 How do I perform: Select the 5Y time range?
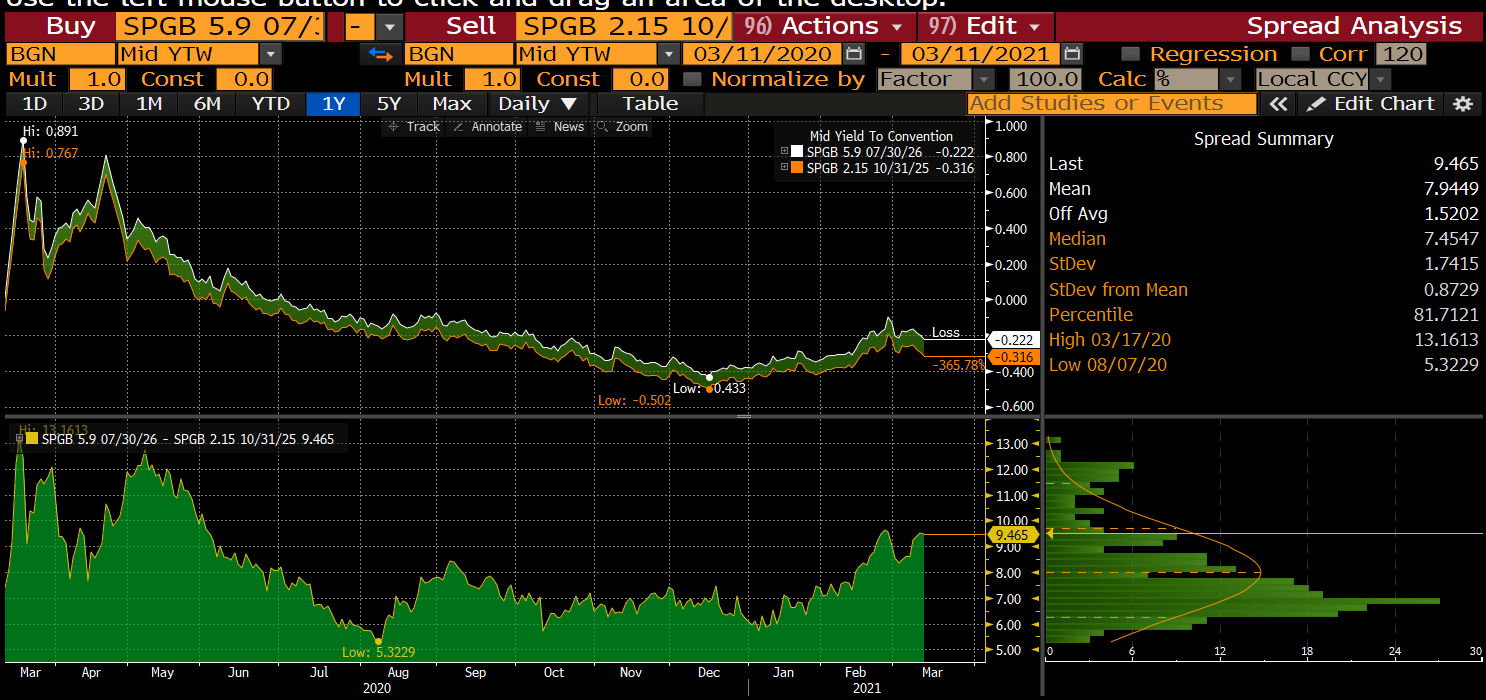(x=389, y=104)
